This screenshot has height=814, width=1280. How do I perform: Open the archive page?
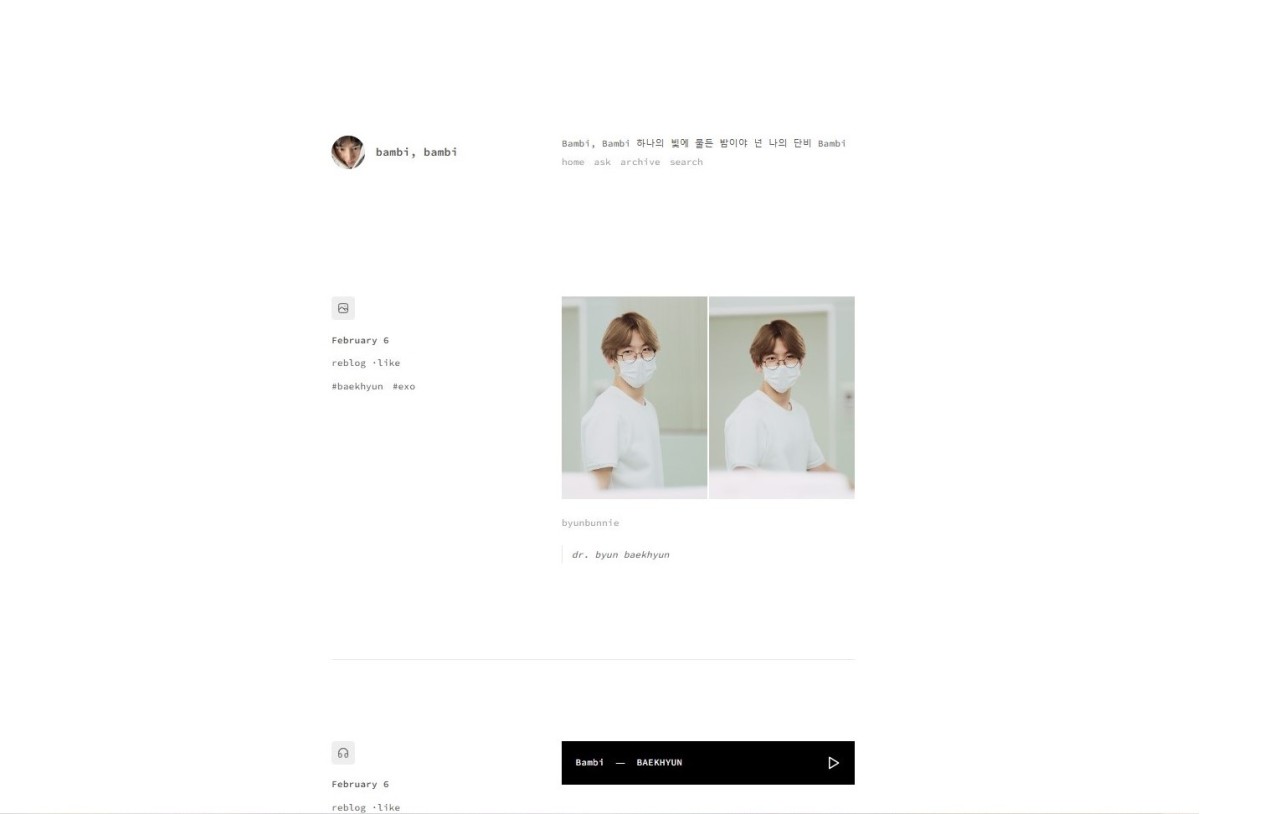pyautogui.click(x=640, y=162)
